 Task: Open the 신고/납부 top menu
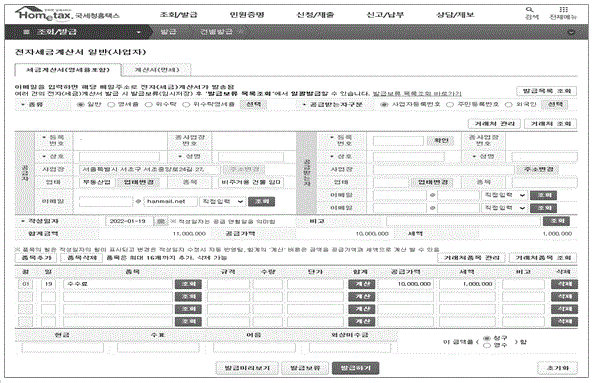pyautogui.click(x=385, y=15)
